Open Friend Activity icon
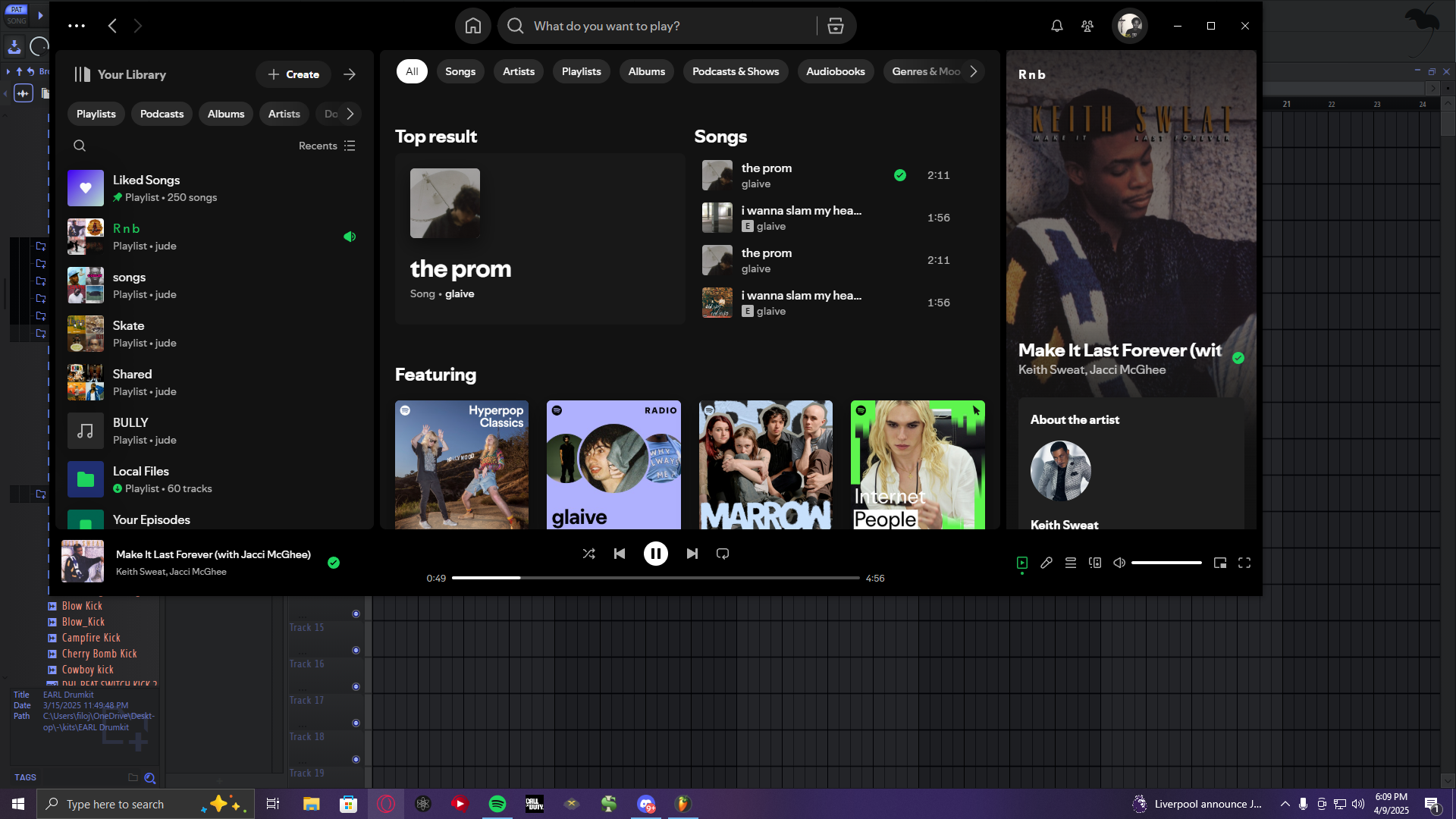The image size is (1456, 819). pos(1087,26)
